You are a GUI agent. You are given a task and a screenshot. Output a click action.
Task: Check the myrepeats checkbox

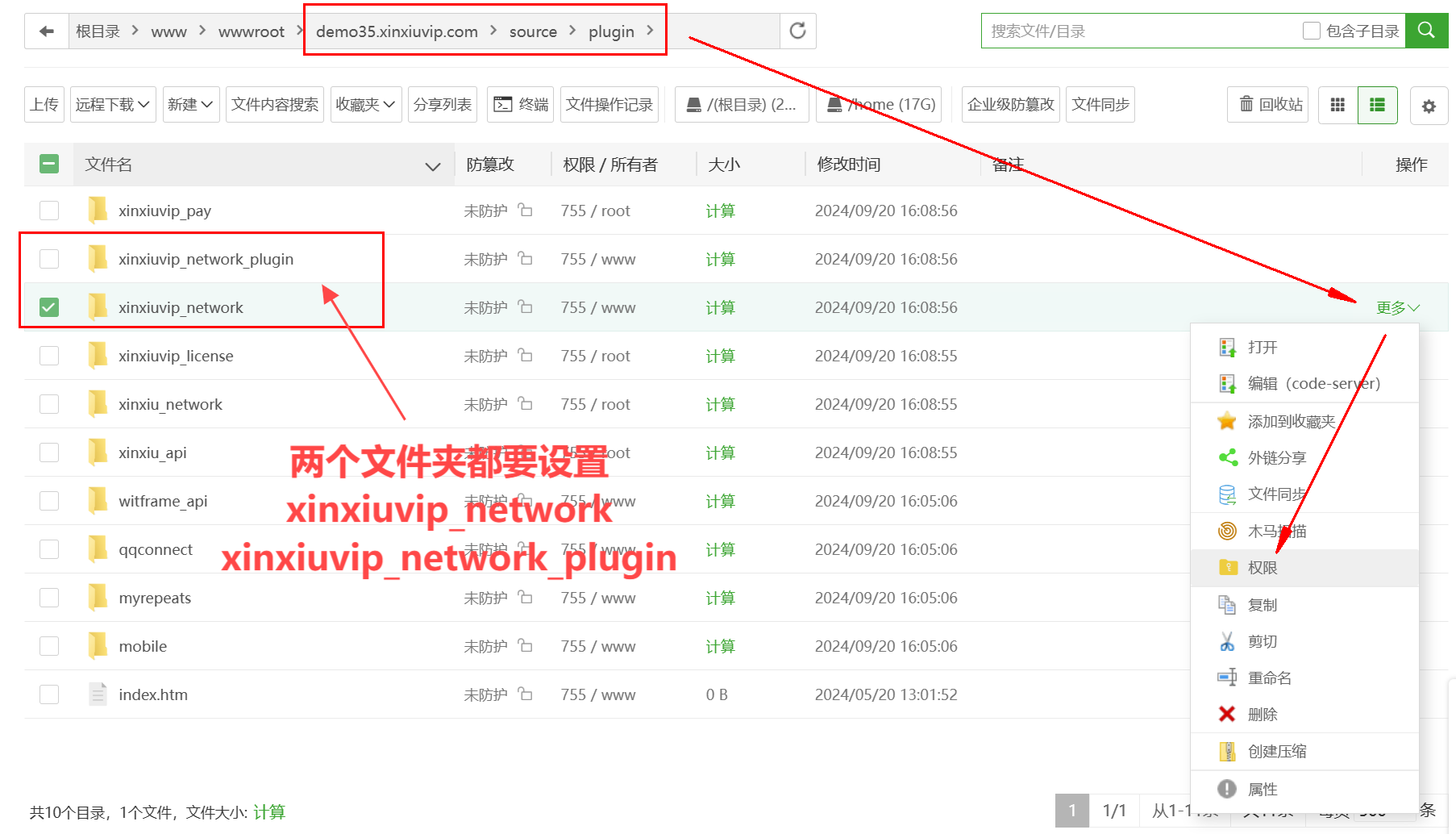[49, 598]
